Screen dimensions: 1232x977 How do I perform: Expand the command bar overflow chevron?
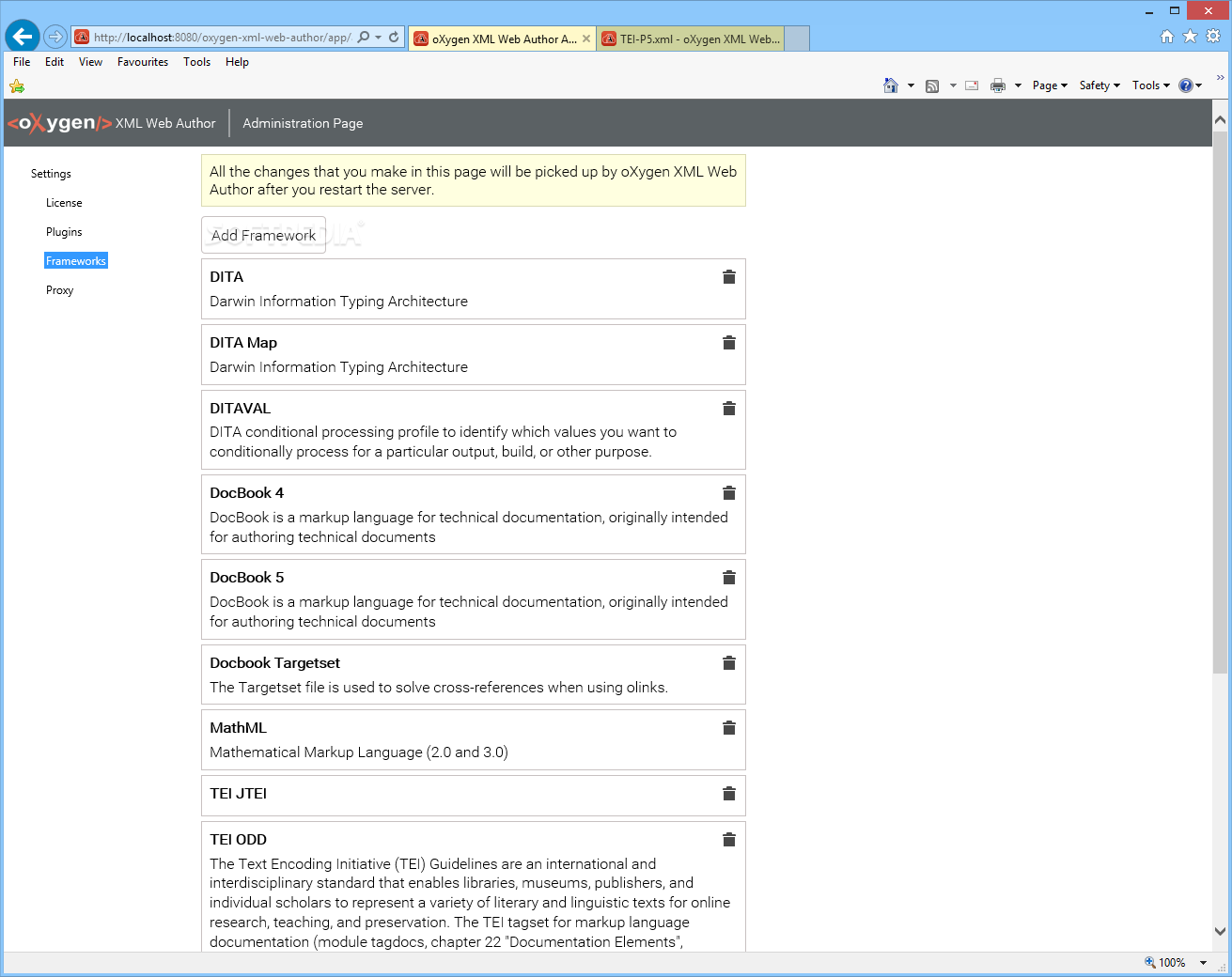pyautogui.click(x=1221, y=78)
